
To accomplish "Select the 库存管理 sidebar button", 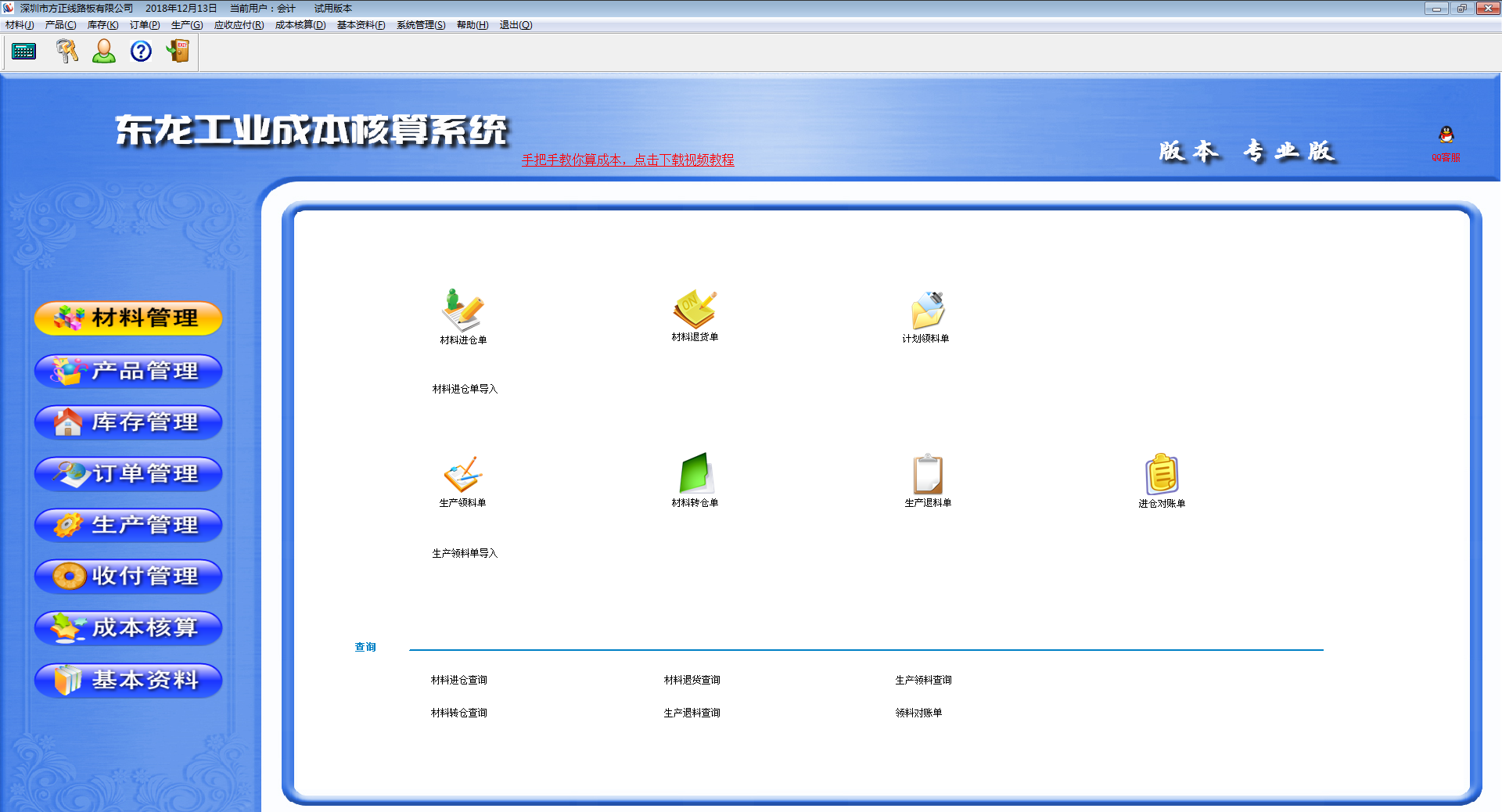I will point(128,422).
